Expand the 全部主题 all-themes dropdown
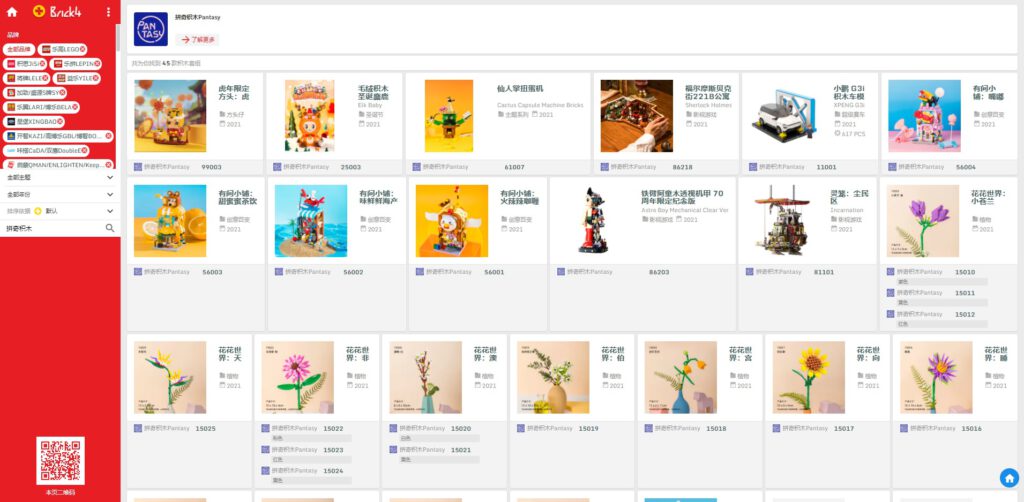The height and width of the screenshot is (502, 1024). (x=59, y=177)
